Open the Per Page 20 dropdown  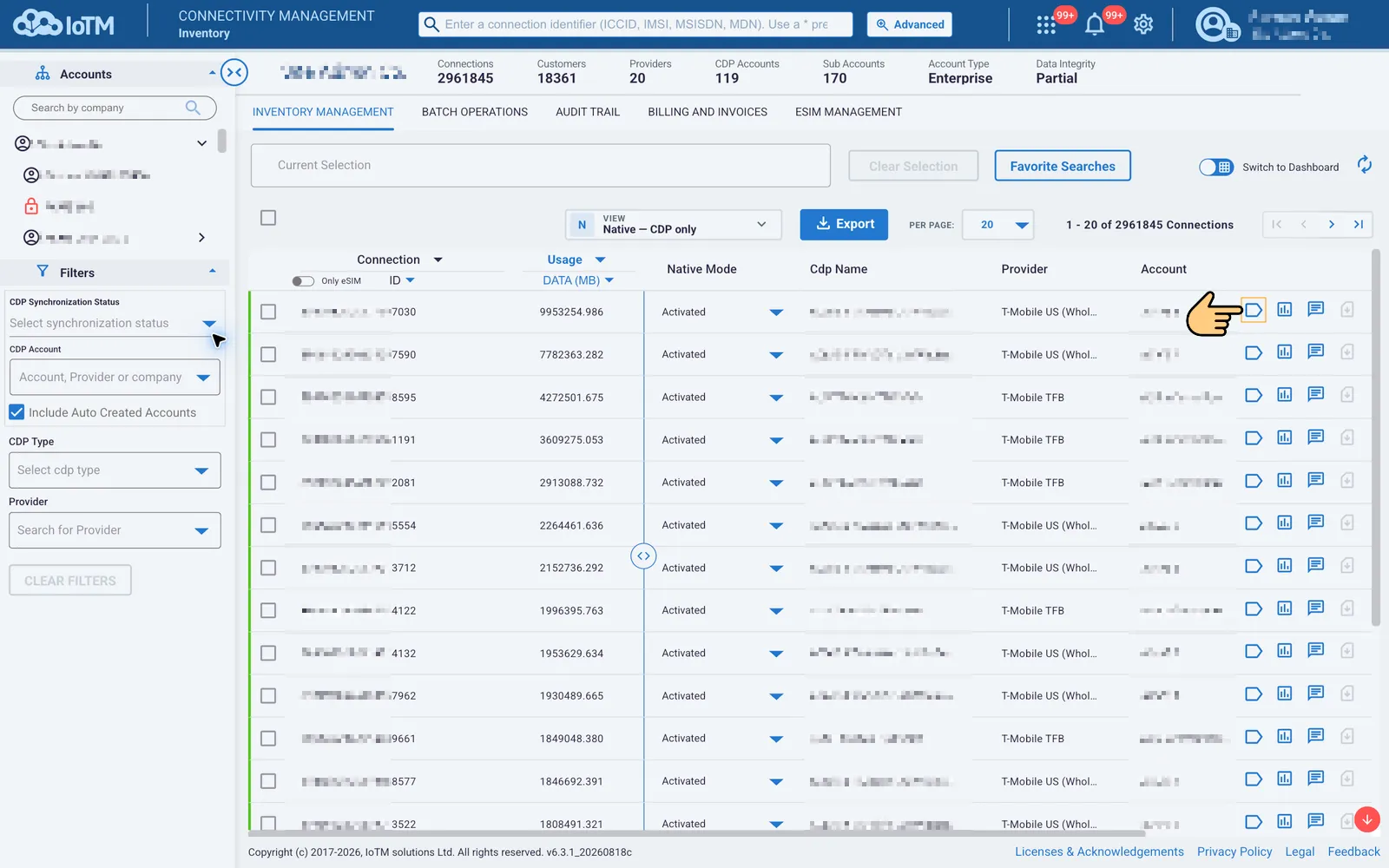[x=998, y=225]
